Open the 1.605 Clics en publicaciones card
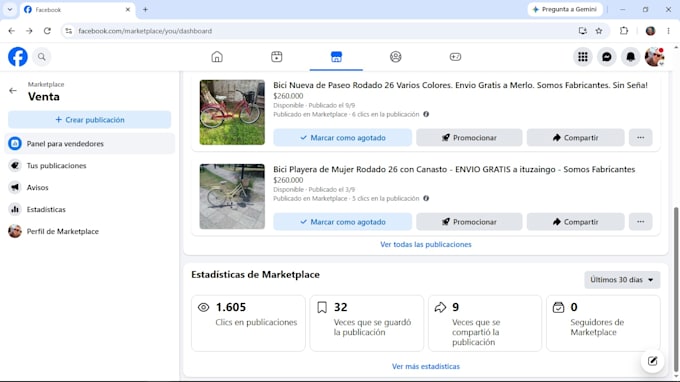This screenshot has height=382, width=680. (248, 323)
